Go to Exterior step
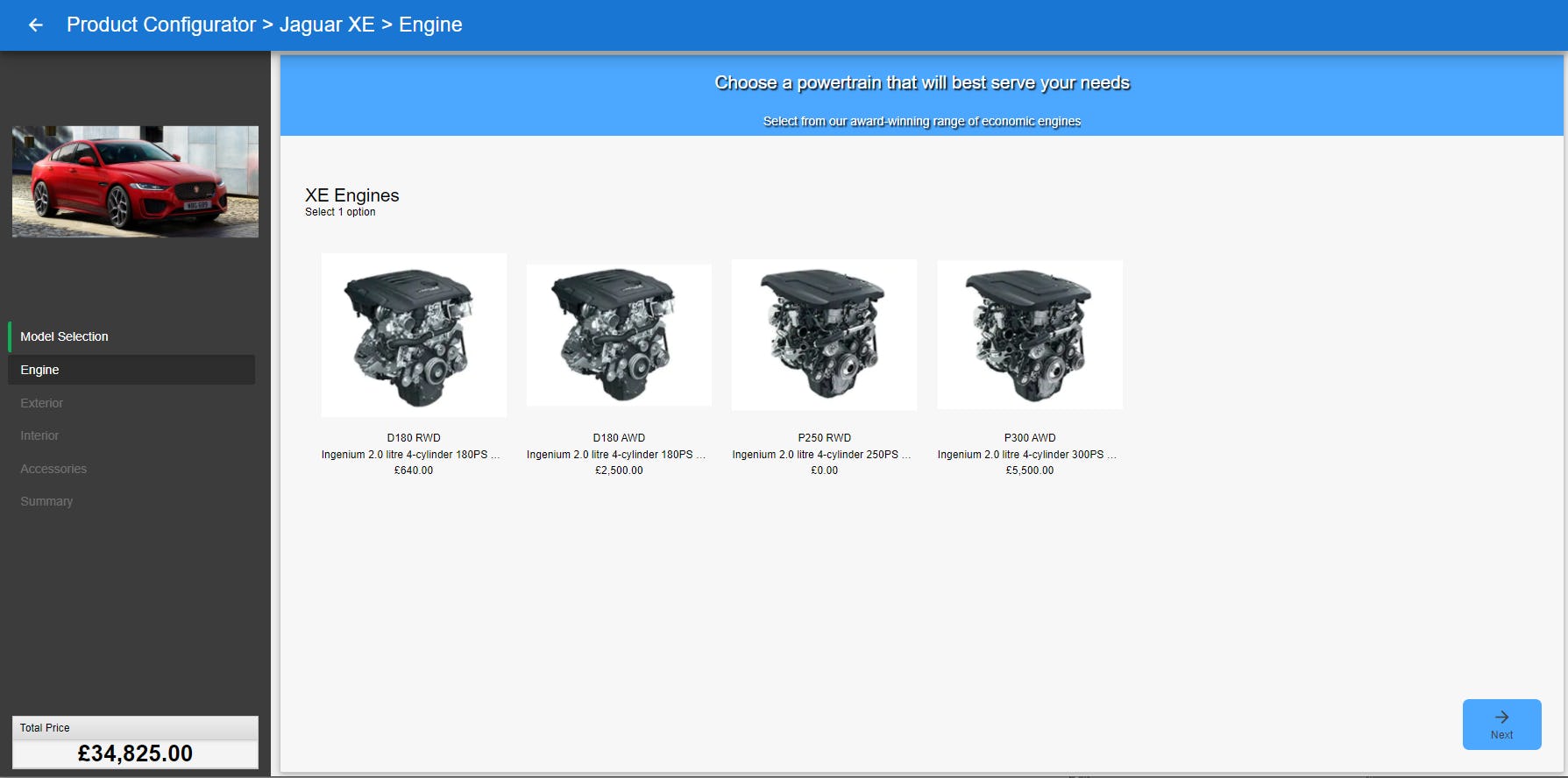The width and height of the screenshot is (1568, 778). pos(42,403)
